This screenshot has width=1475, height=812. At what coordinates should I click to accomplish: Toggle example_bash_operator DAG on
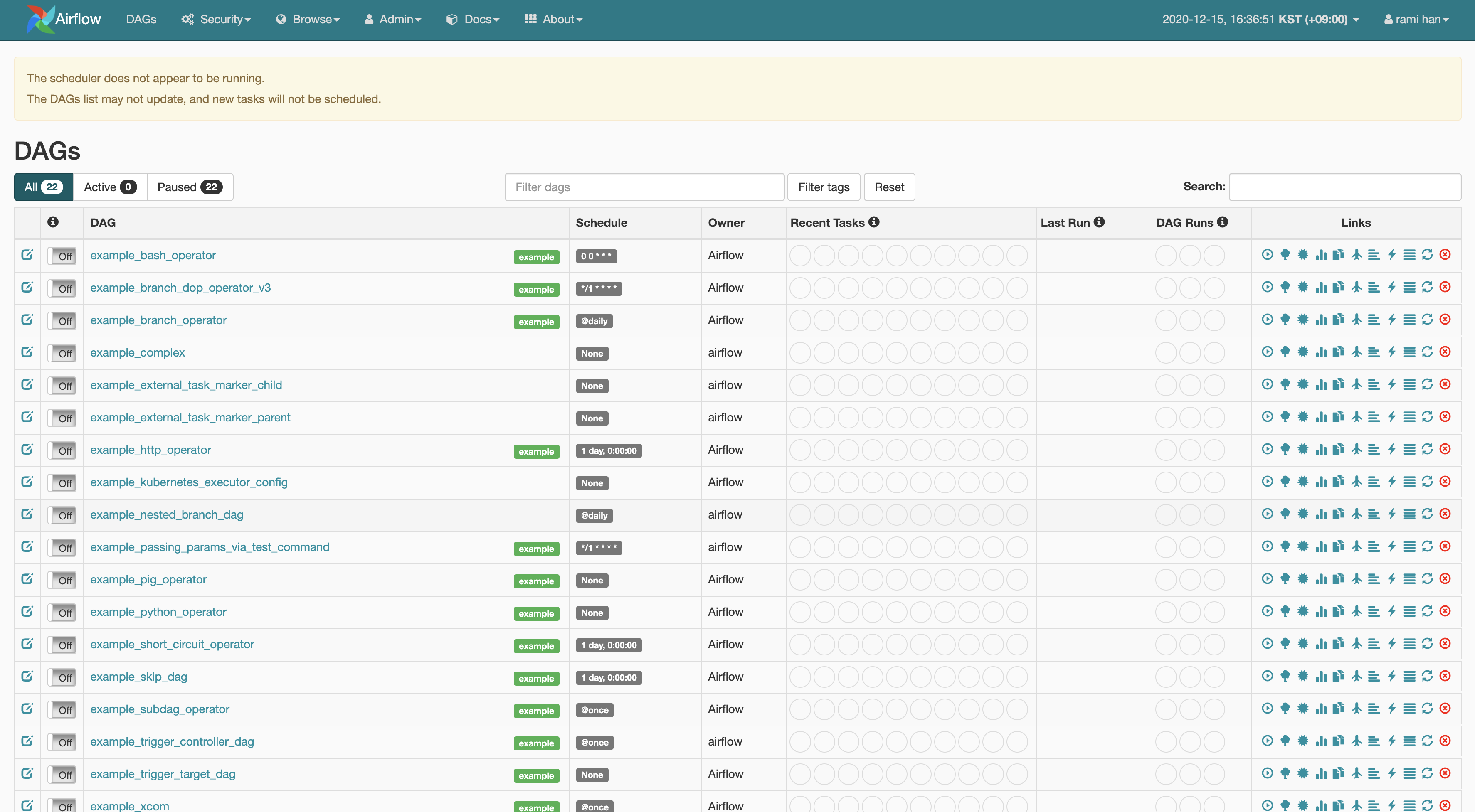click(61, 256)
